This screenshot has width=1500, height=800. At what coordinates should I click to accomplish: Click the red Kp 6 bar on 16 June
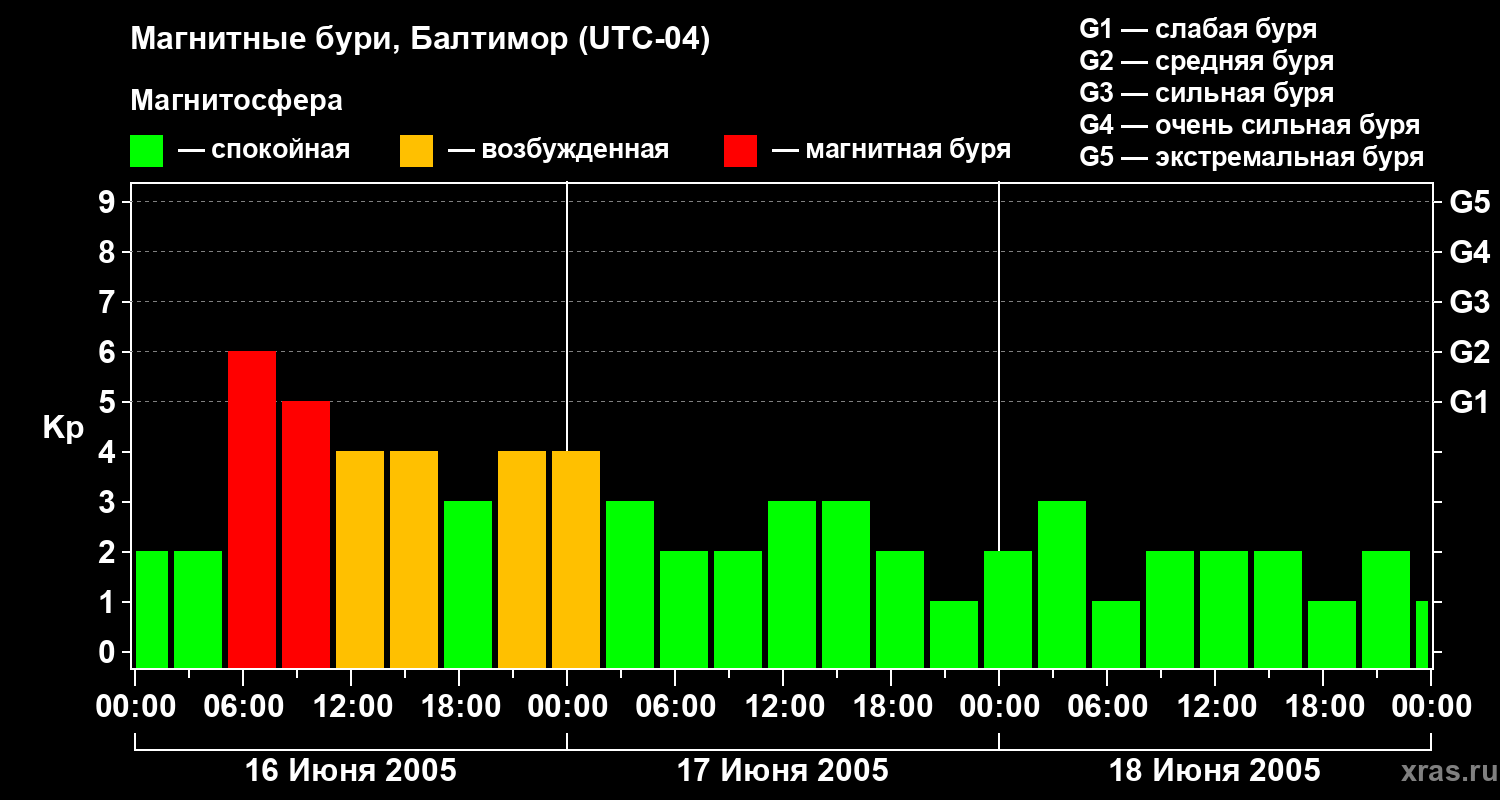252,509
